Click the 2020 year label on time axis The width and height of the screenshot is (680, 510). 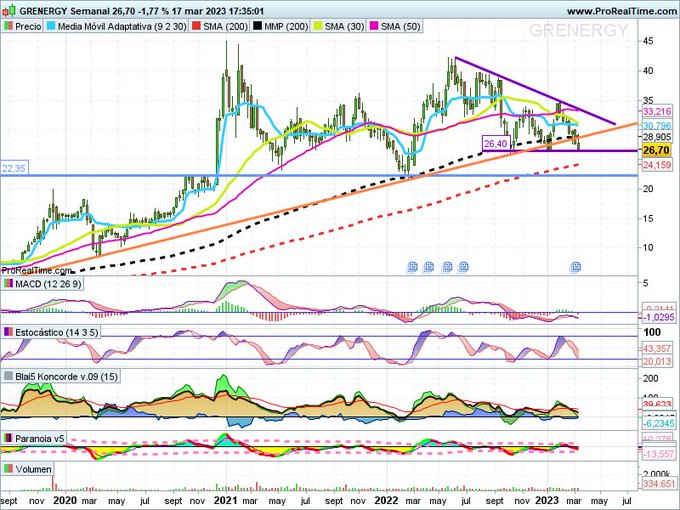pyautogui.click(x=66, y=500)
